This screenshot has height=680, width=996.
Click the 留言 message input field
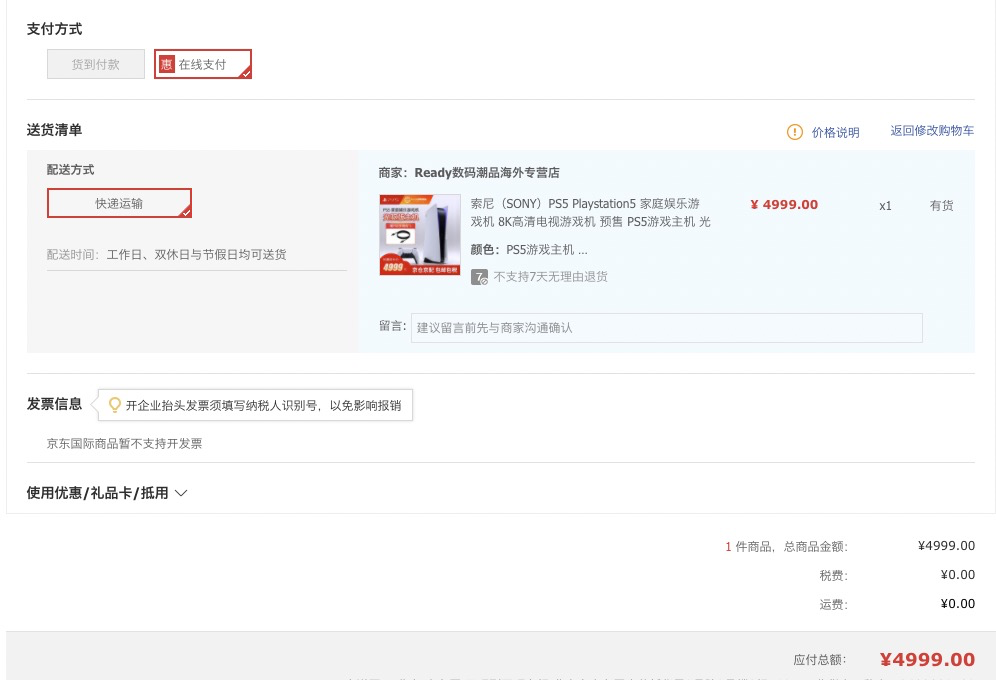tap(666, 328)
